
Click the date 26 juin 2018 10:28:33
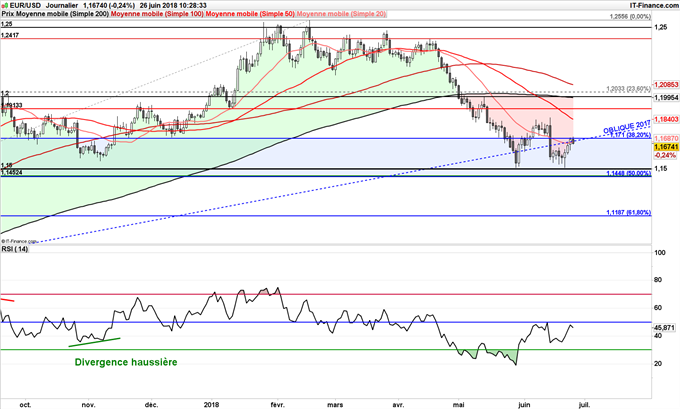coord(173,6)
